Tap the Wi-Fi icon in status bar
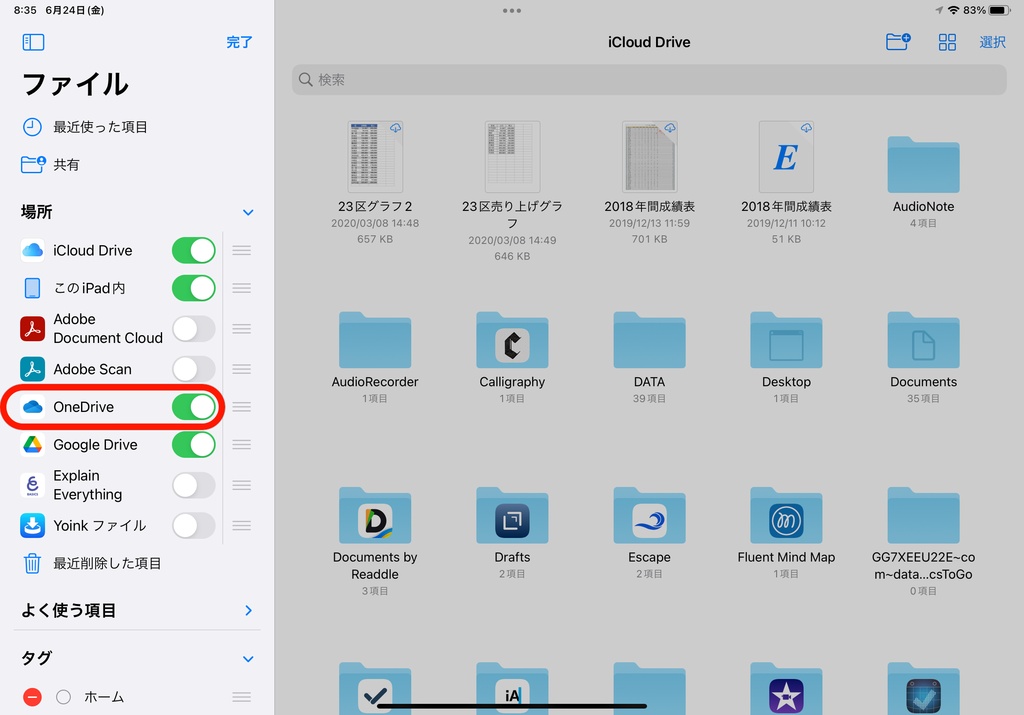The height and width of the screenshot is (715, 1024). [x=953, y=10]
